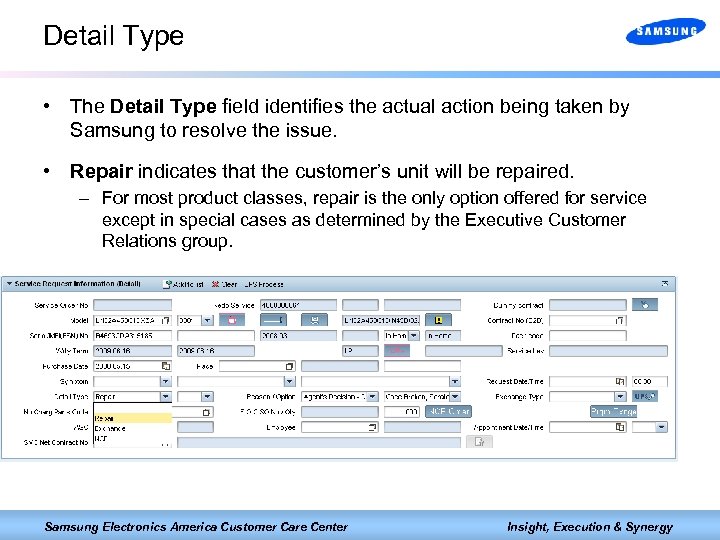Click the Service Order No field
Viewport: 720px width, 540px height.
click(x=133, y=305)
